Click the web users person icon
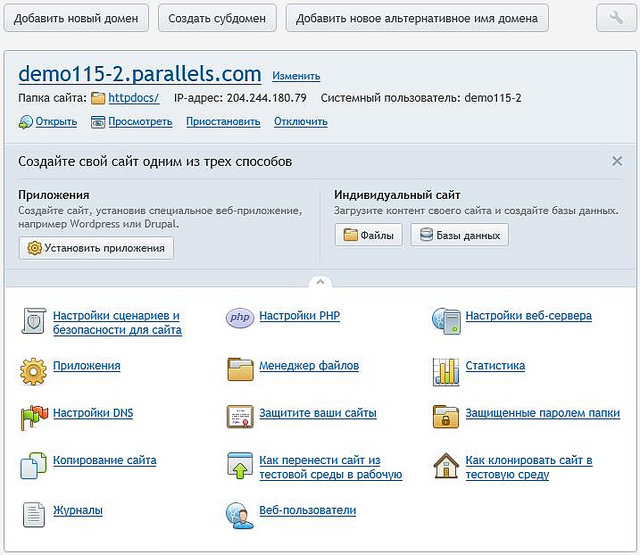Screen dimensions: 640x555 (x=240, y=515)
